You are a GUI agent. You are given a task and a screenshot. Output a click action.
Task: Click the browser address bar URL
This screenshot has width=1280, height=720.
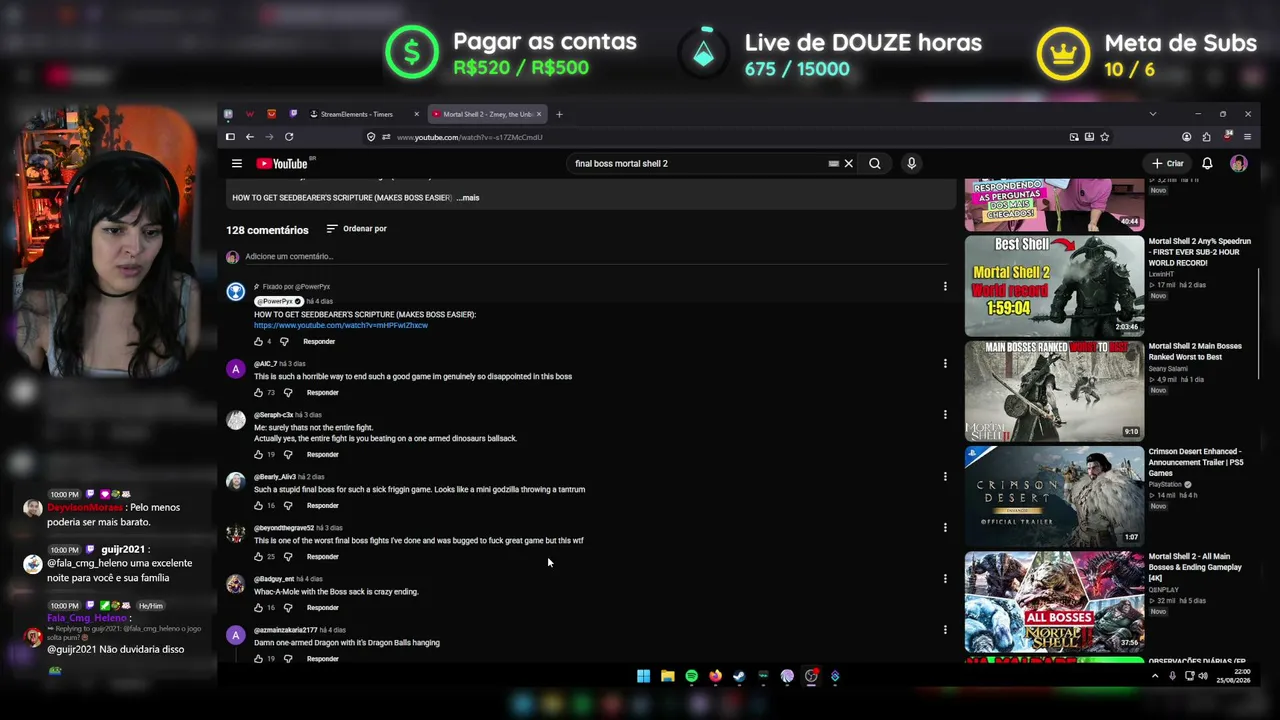(470, 137)
